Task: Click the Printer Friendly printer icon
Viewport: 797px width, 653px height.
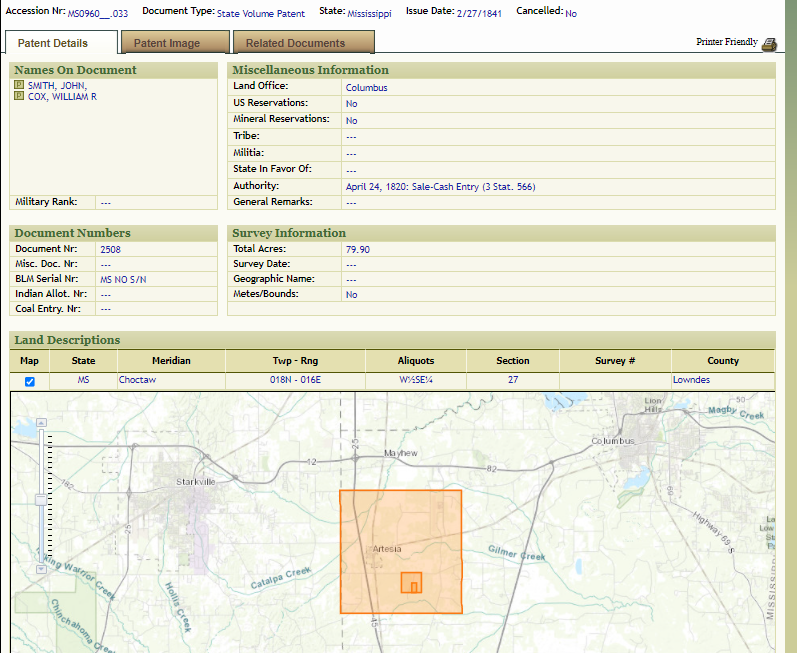Action: point(768,44)
